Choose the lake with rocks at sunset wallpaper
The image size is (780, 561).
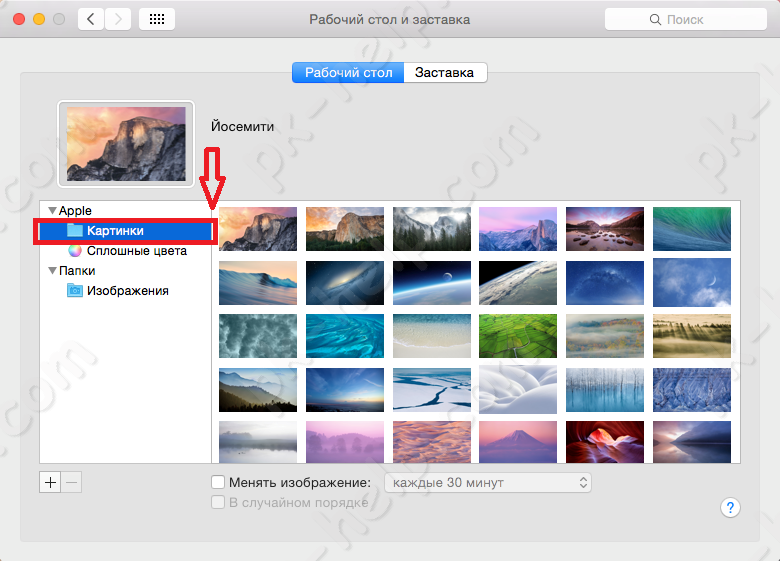coord(605,229)
